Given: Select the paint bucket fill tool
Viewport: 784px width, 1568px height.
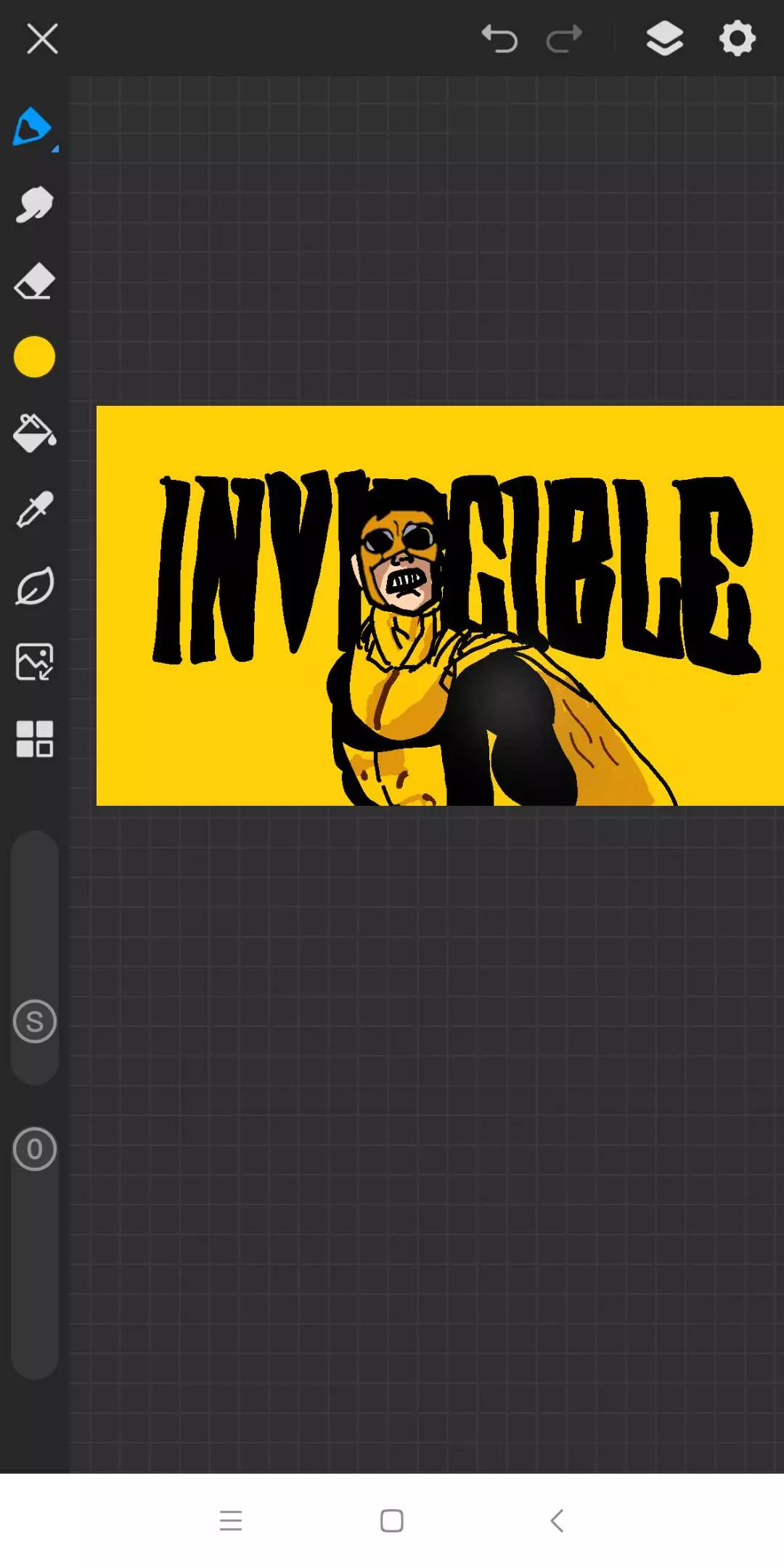Looking at the screenshot, I should (34, 433).
